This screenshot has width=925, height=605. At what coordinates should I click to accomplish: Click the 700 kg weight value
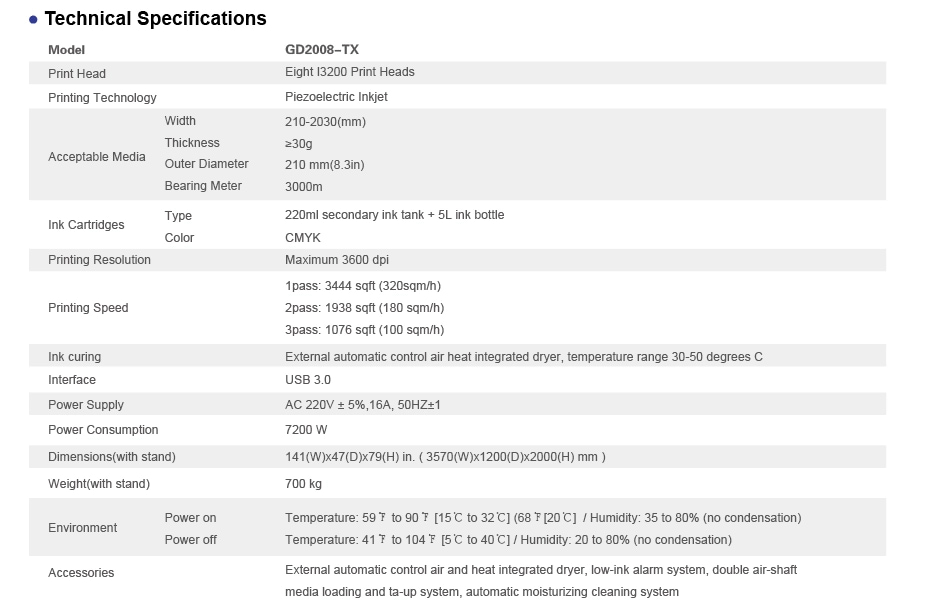[303, 484]
